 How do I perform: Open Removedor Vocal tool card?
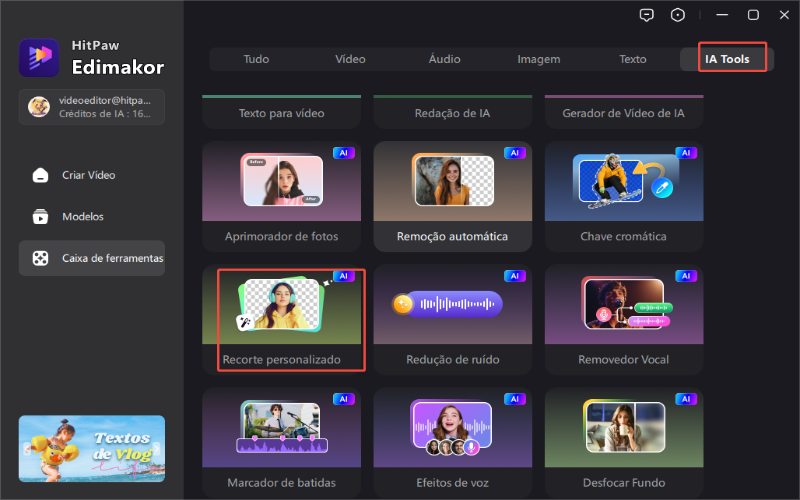pos(624,319)
